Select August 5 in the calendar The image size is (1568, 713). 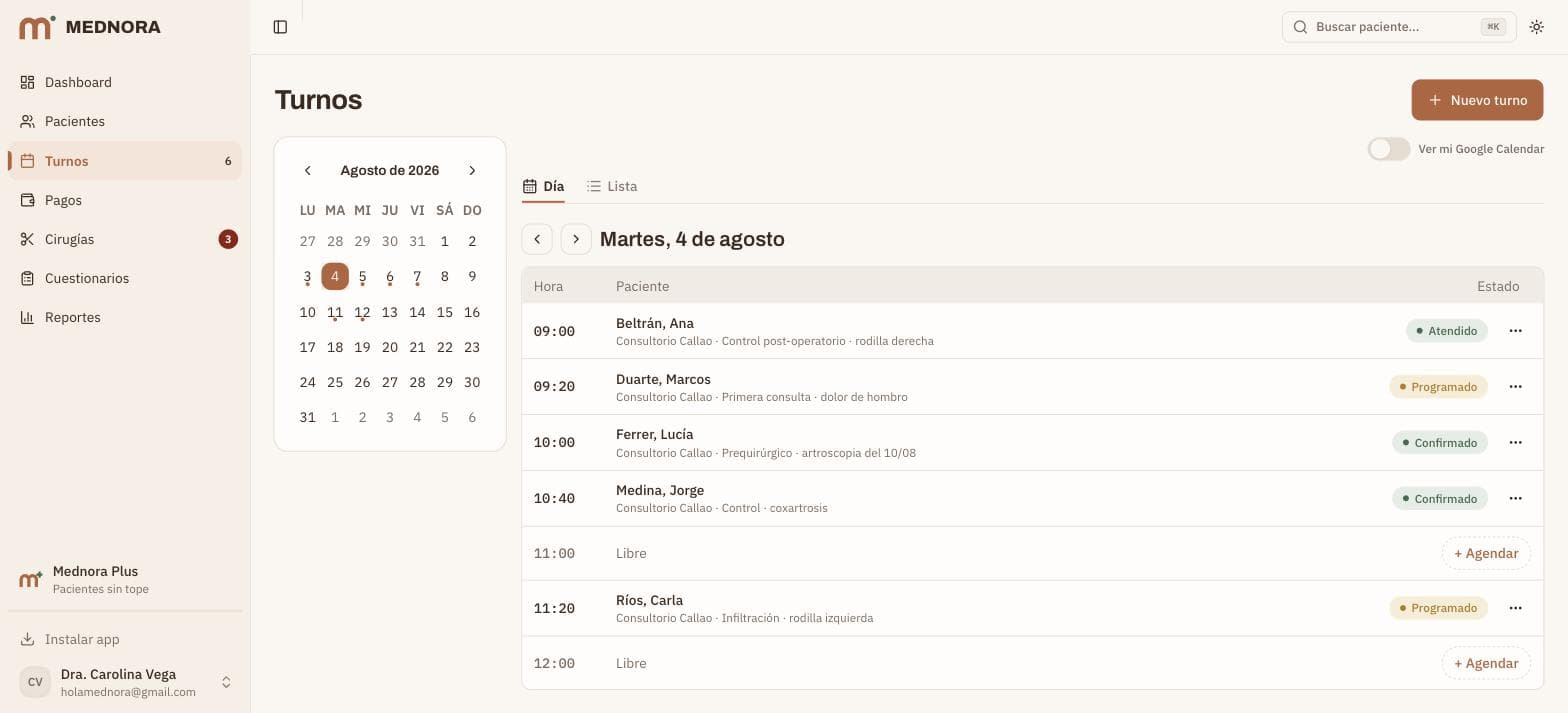[362, 277]
